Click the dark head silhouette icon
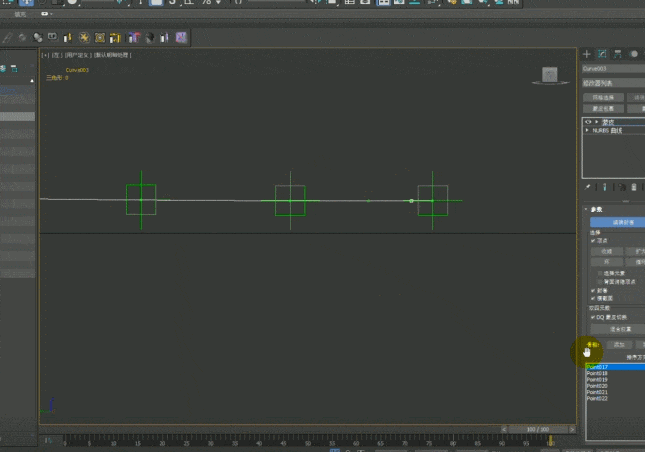This screenshot has height=452, width=645. (x=150, y=38)
